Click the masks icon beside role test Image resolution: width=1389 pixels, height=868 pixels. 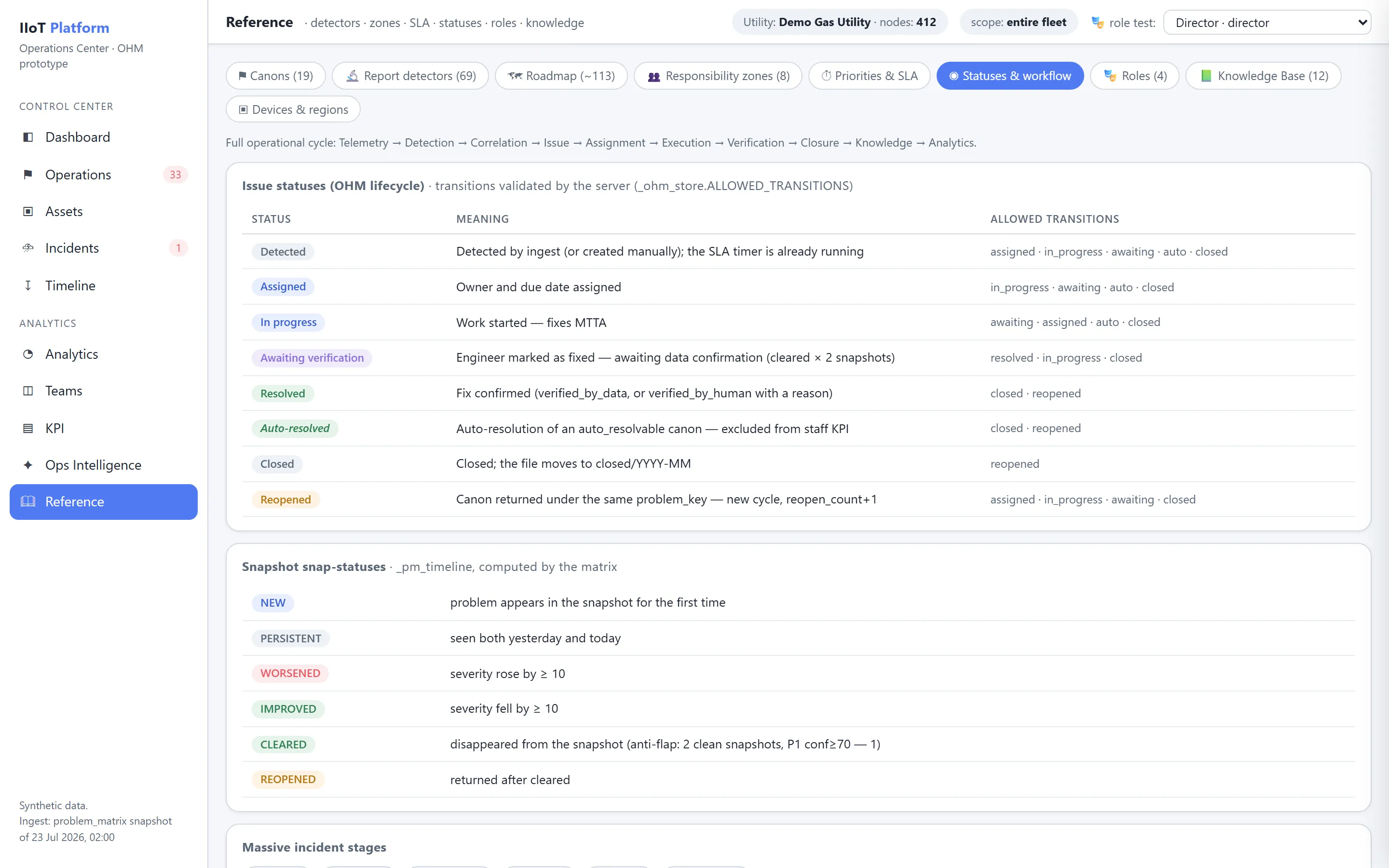[x=1097, y=22]
